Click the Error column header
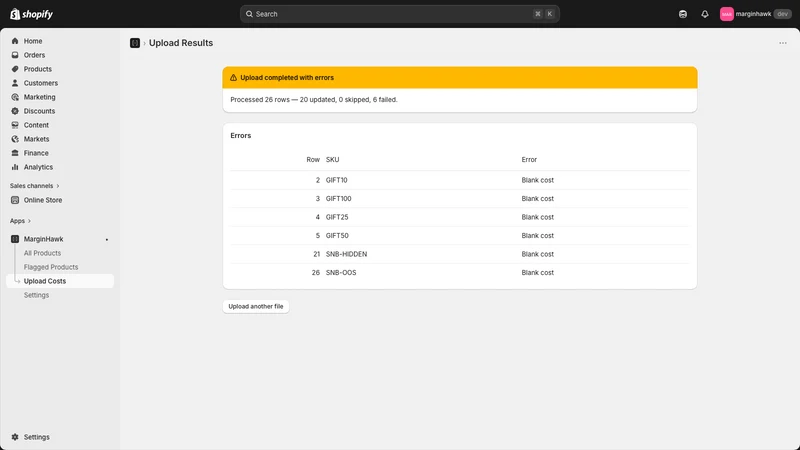 [529, 160]
